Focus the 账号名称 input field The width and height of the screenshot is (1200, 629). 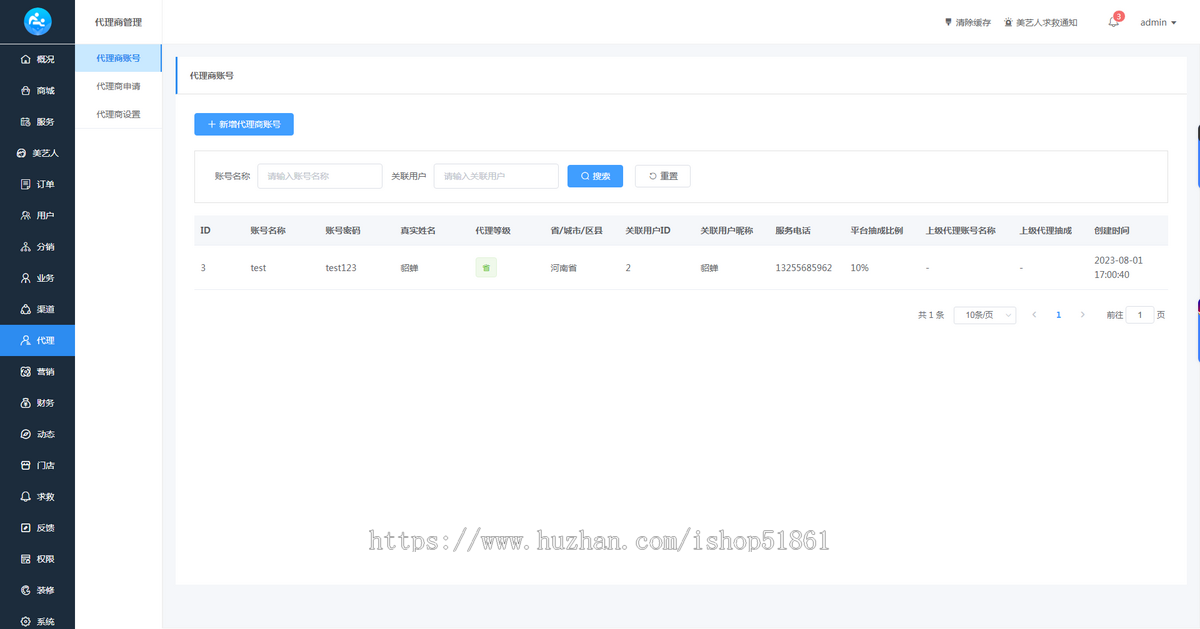[320, 176]
